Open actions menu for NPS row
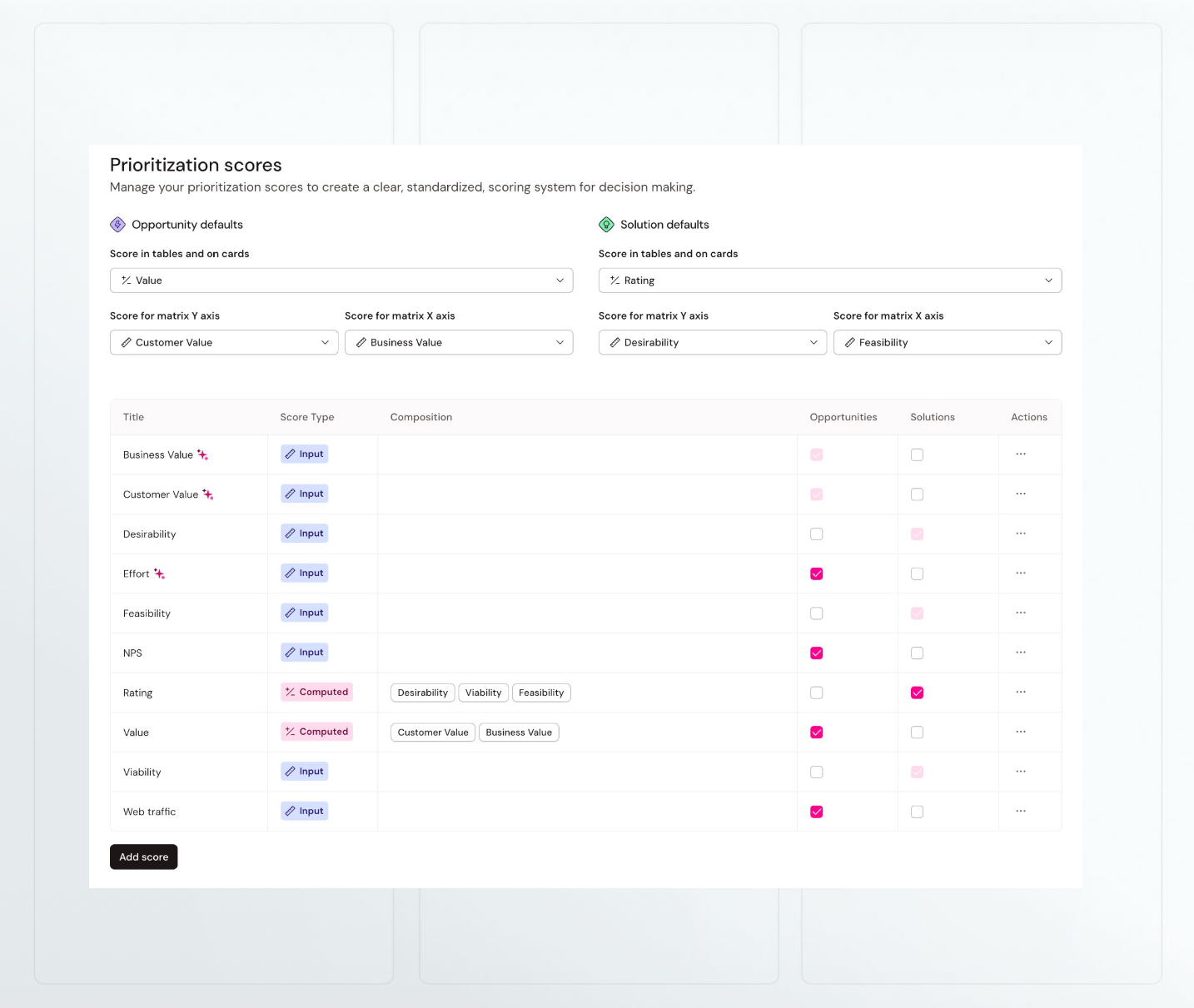 pos(1021,653)
